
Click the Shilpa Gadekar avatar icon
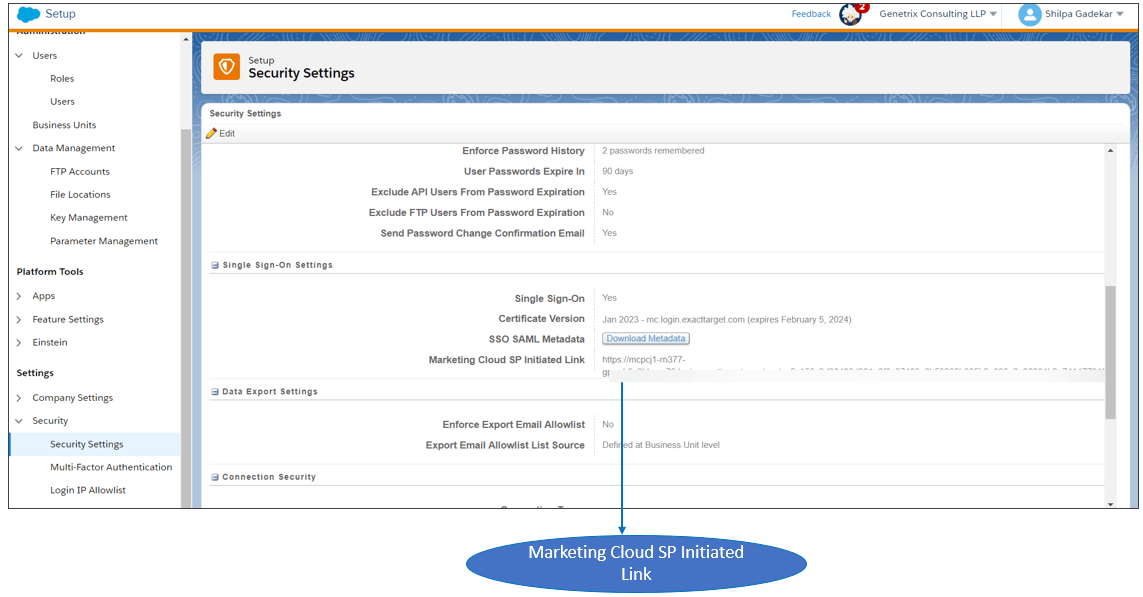coord(1029,13)
